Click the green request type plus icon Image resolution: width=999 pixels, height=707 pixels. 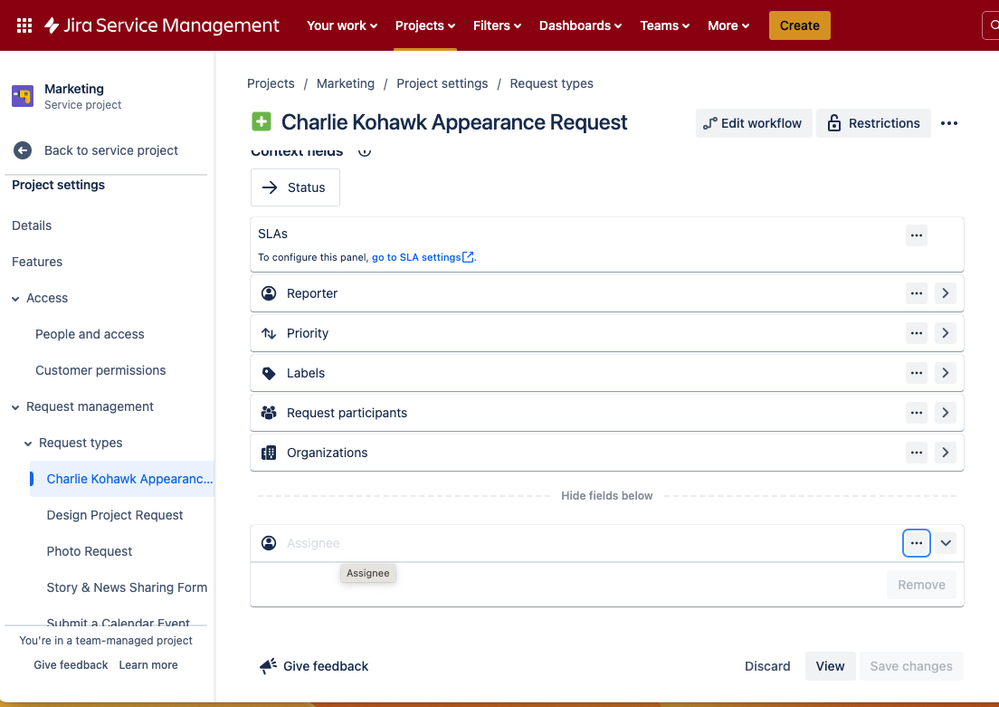click(x=261, y=122)
